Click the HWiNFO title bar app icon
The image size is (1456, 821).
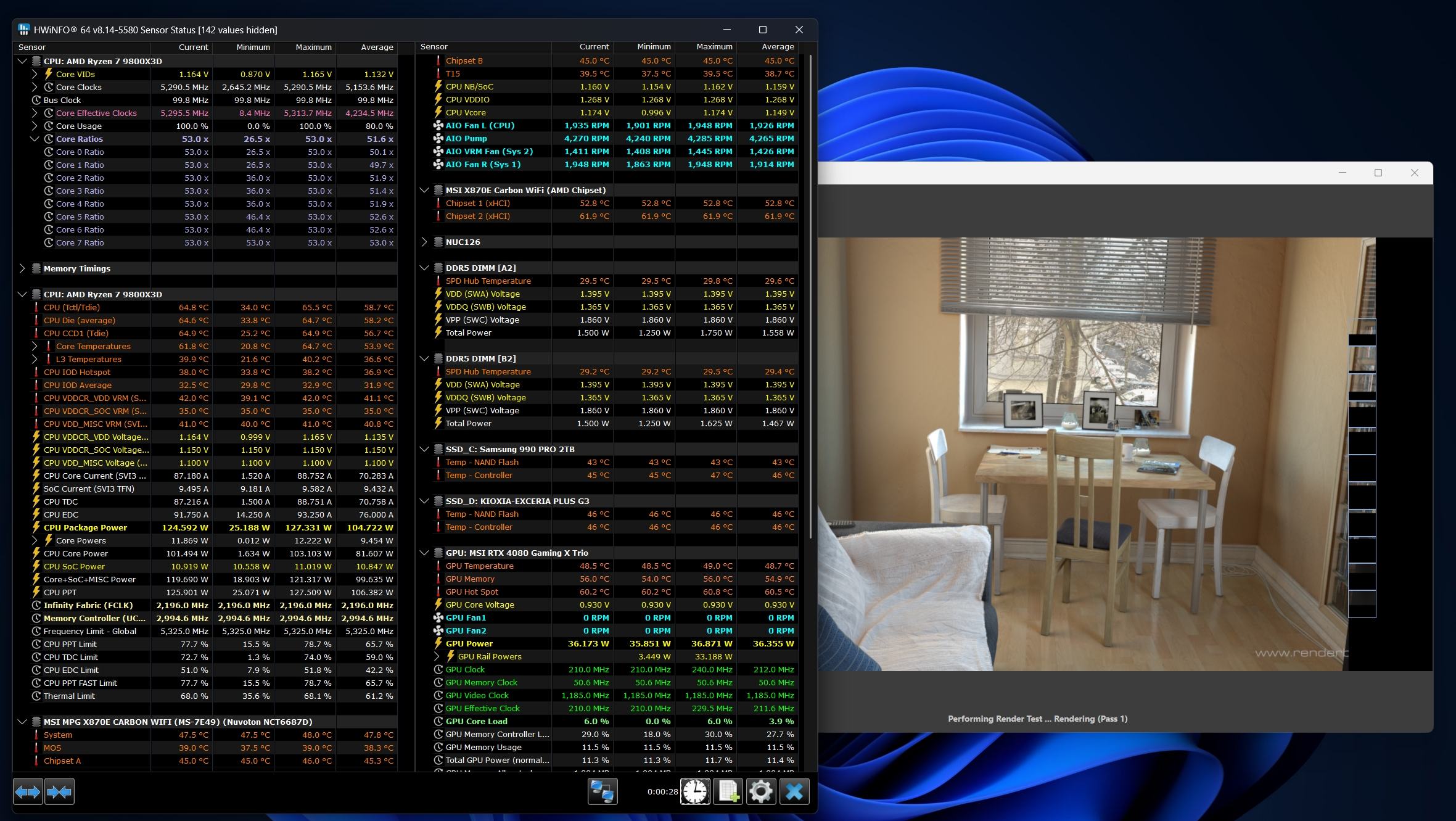tap(24, 30)
